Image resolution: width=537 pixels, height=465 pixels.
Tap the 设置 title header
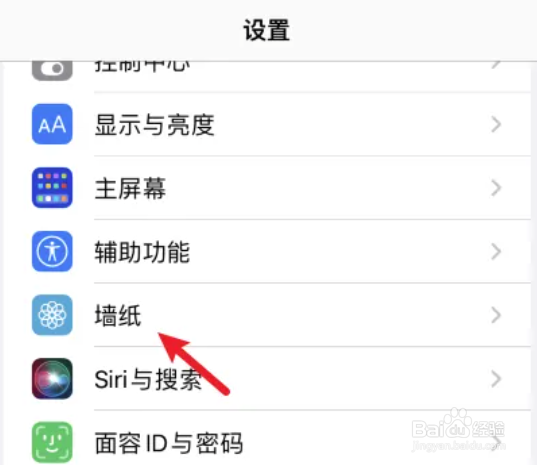[266, 30]
